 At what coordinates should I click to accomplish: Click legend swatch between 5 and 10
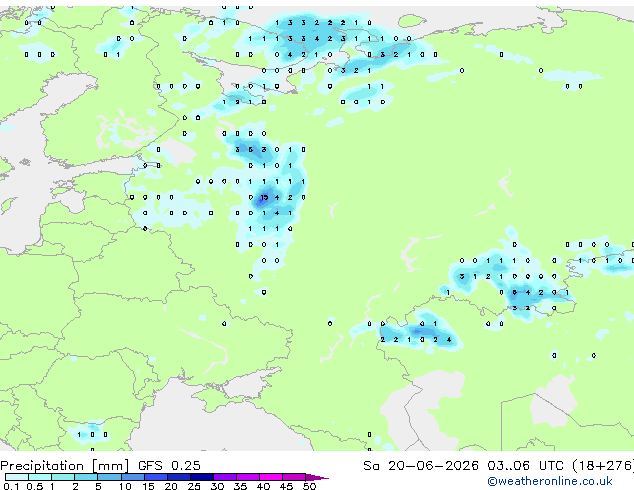[109, 477]
